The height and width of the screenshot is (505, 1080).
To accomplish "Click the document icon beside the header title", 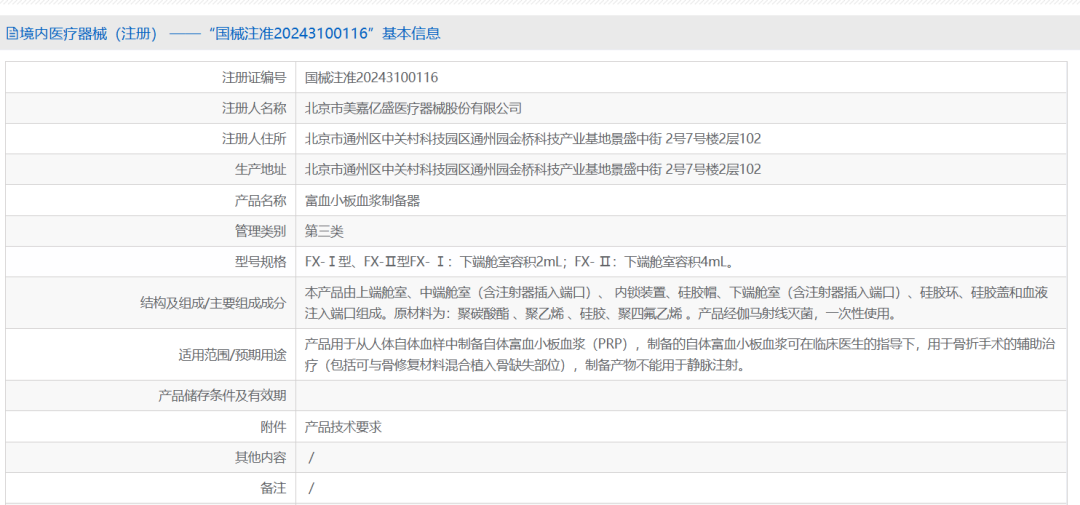I will (x=12, y=33).
